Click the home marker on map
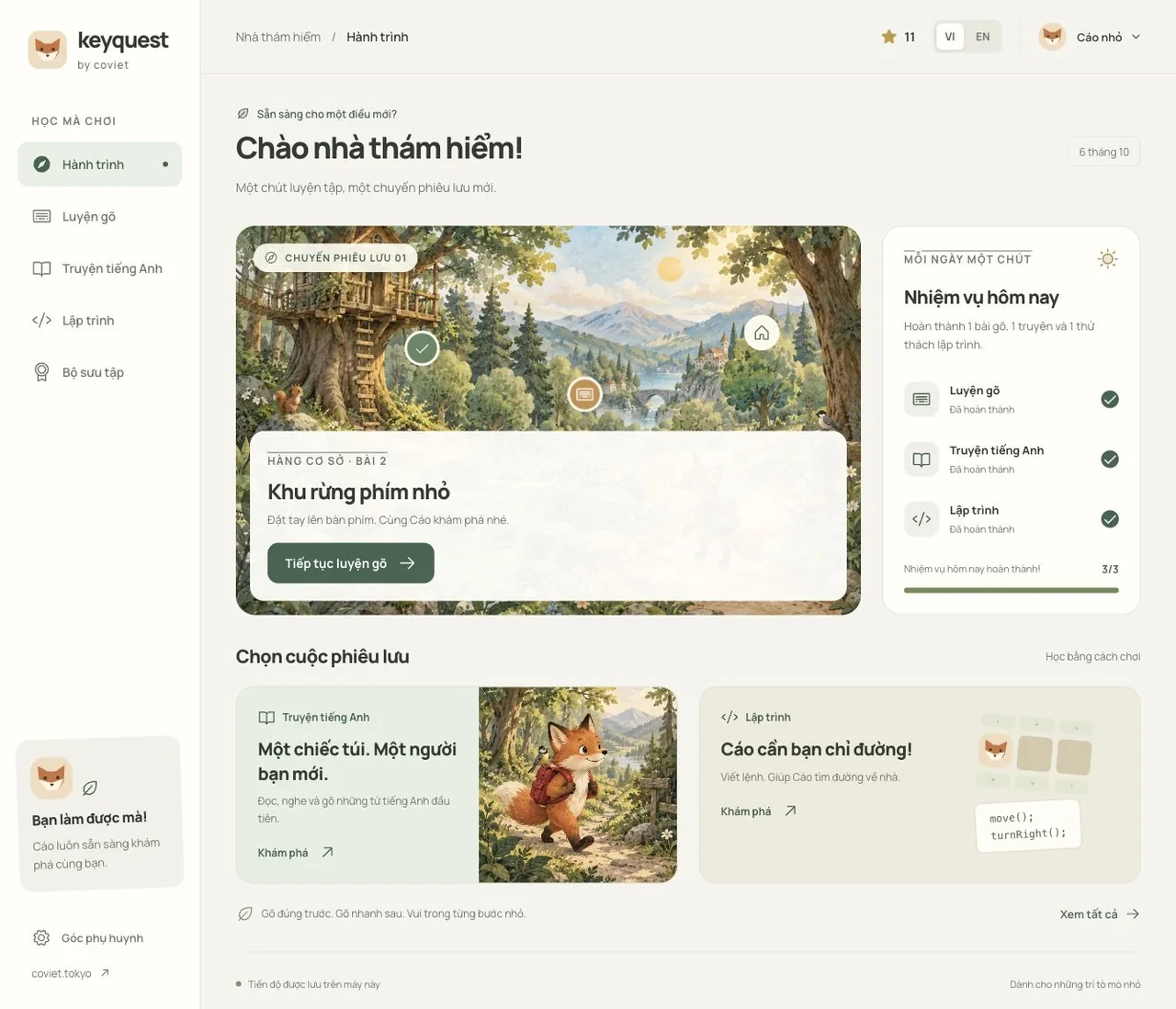This screenshot has height=1009, width=1176. point(762,333)
